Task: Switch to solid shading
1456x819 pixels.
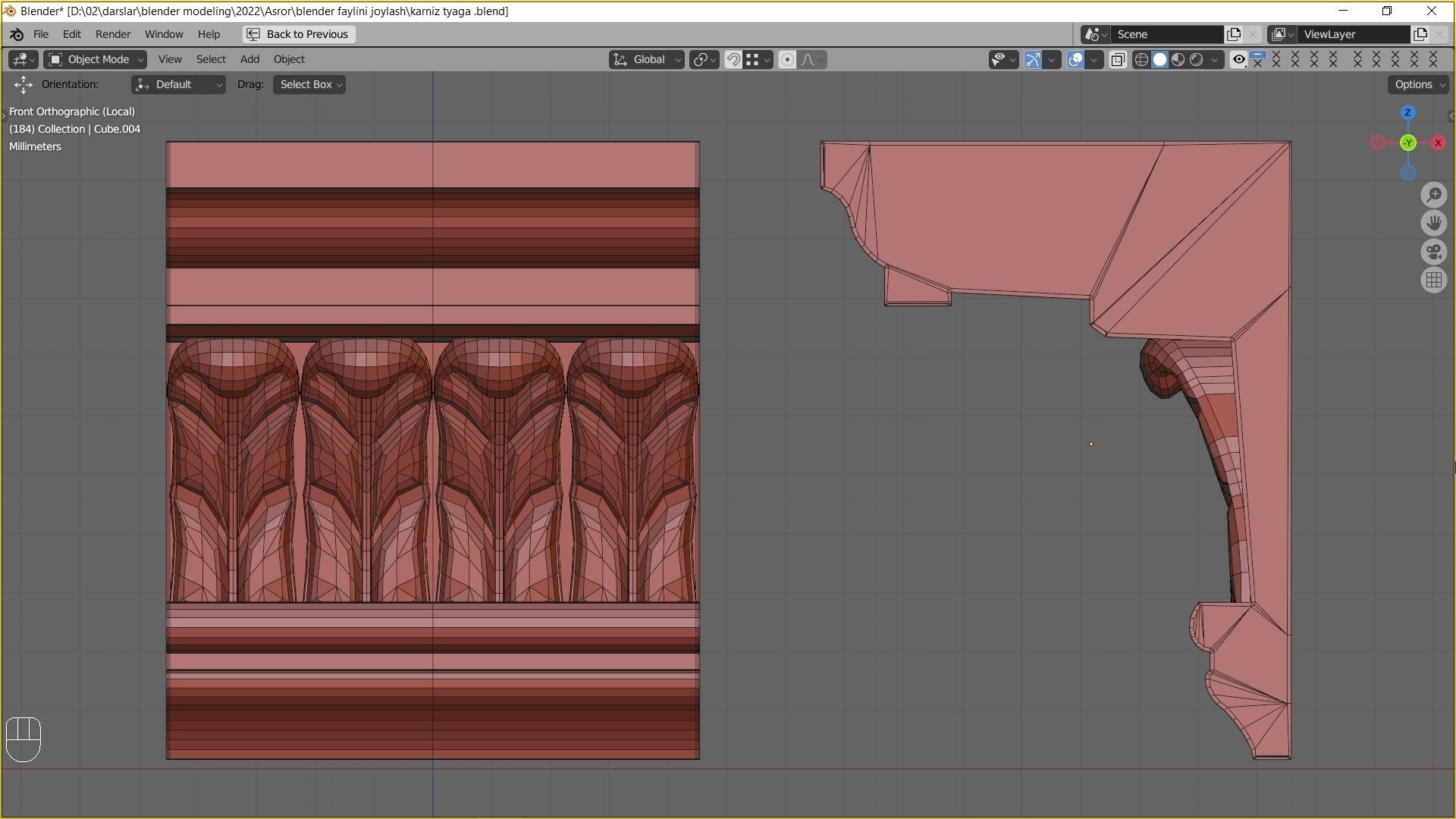Action: coord(1159,59)
